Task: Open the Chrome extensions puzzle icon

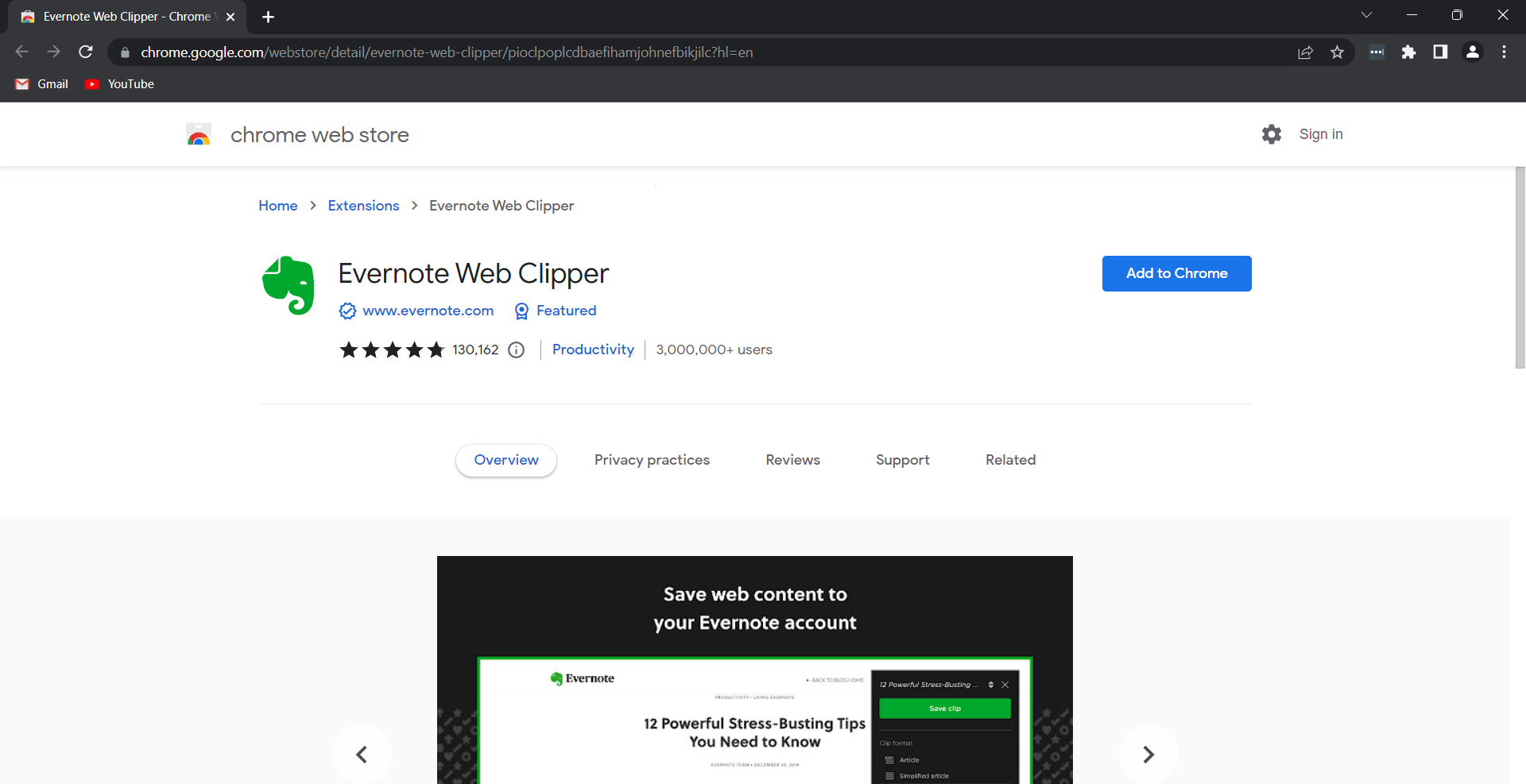Action: point(1409,52)
